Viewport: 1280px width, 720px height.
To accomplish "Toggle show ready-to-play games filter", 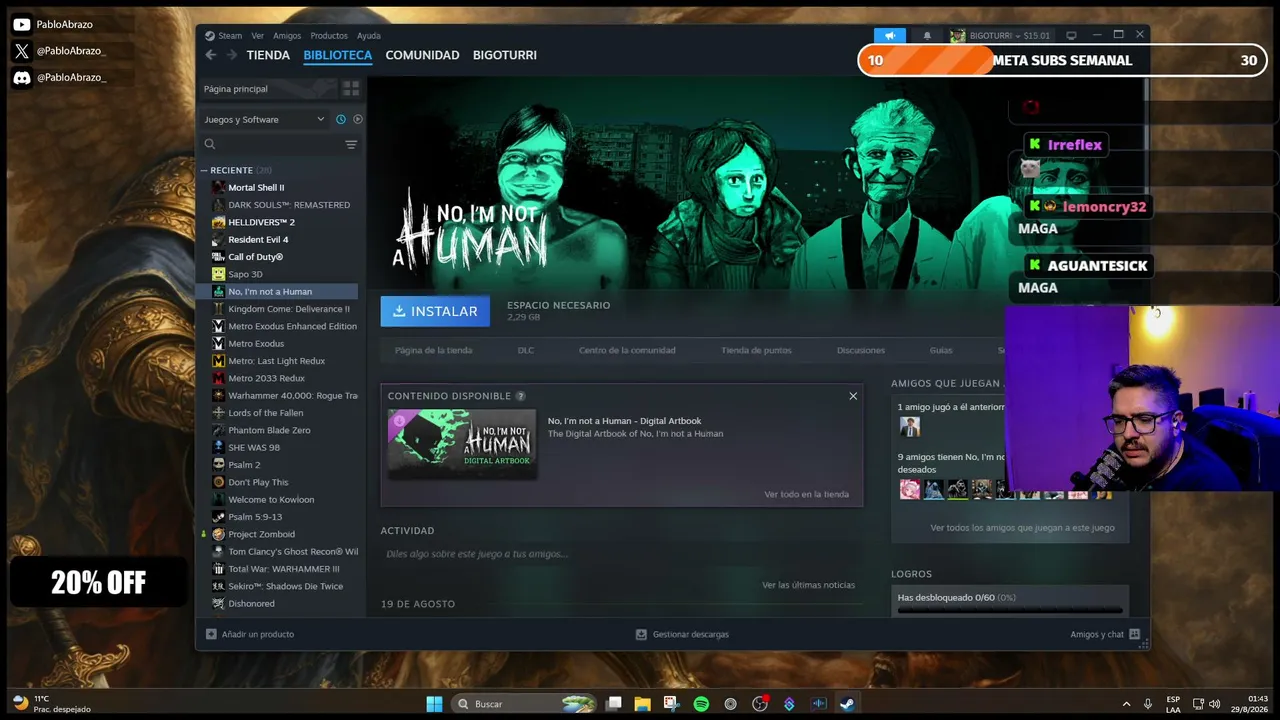I will pyautogui.click(x=358, y=119).
